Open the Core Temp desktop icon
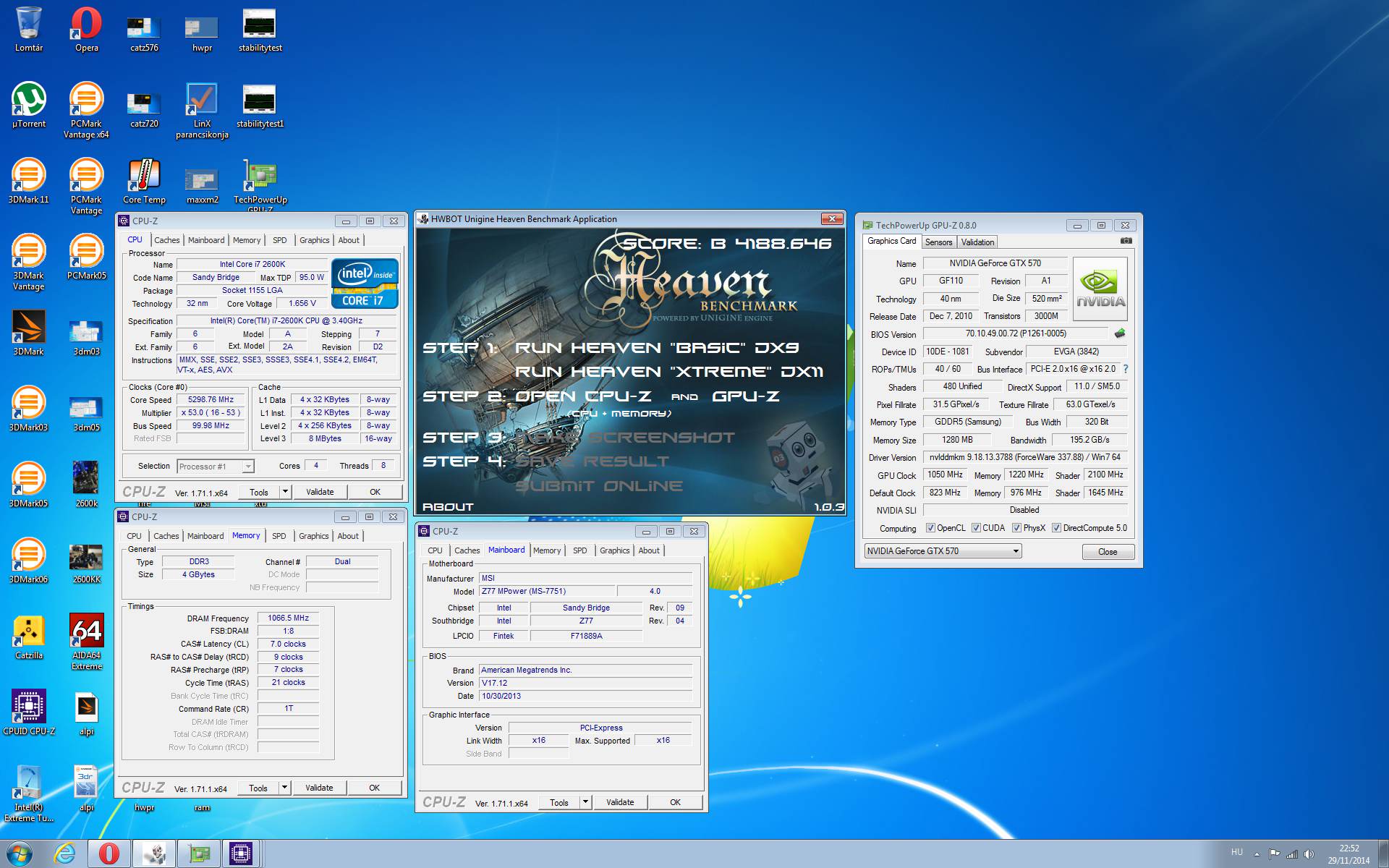This screenshot has height=868, width=1389. pyautogui.click(x=144, y=181)
